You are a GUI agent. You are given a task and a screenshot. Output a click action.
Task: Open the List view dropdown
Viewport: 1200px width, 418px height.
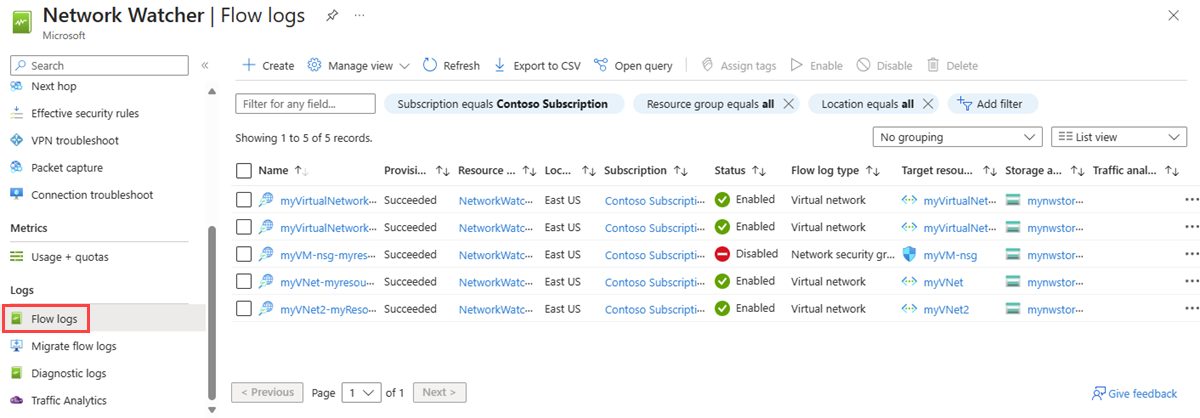[x=1119, y=137]
